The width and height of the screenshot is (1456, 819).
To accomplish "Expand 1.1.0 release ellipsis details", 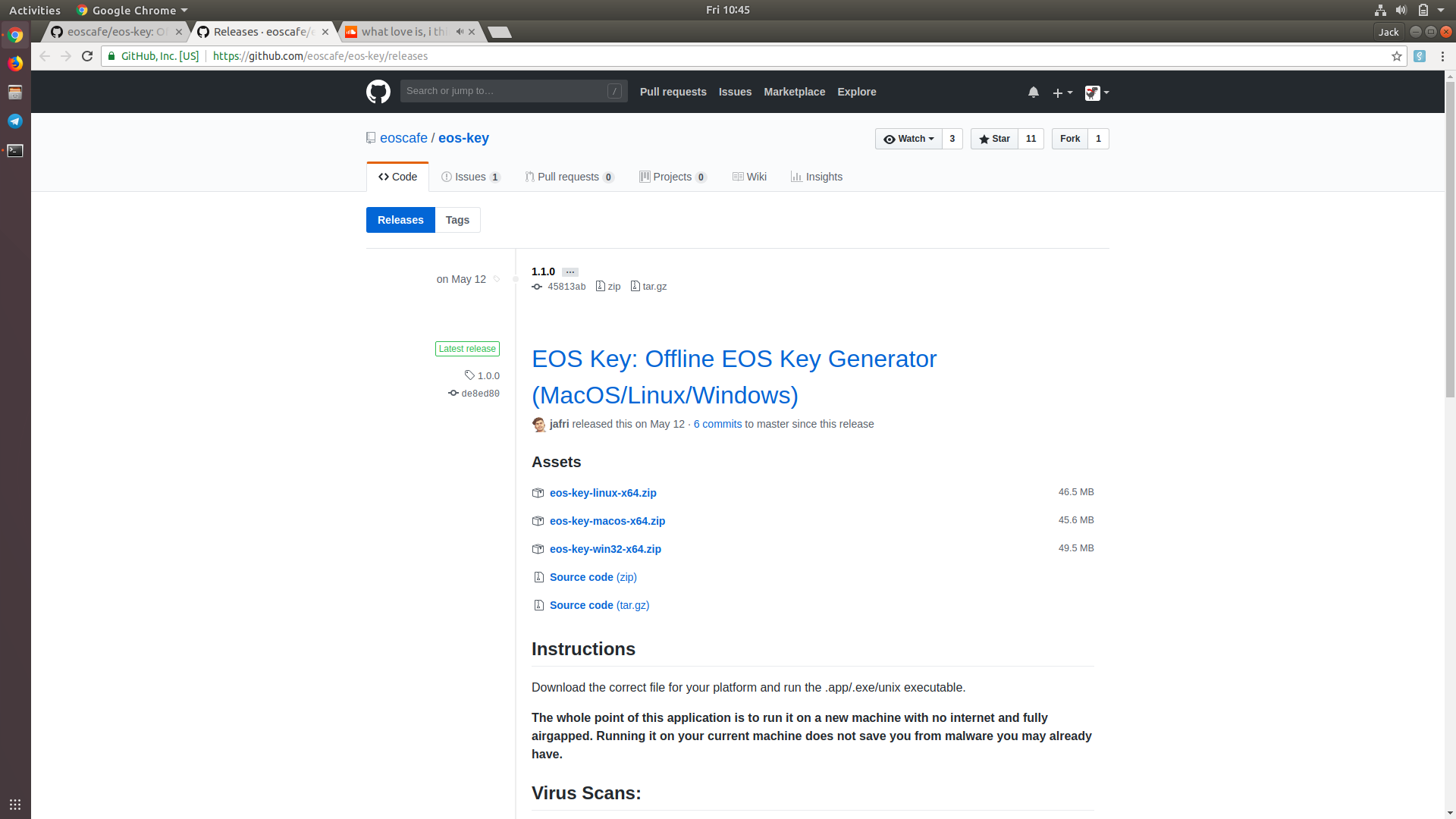I will [570, 272].
